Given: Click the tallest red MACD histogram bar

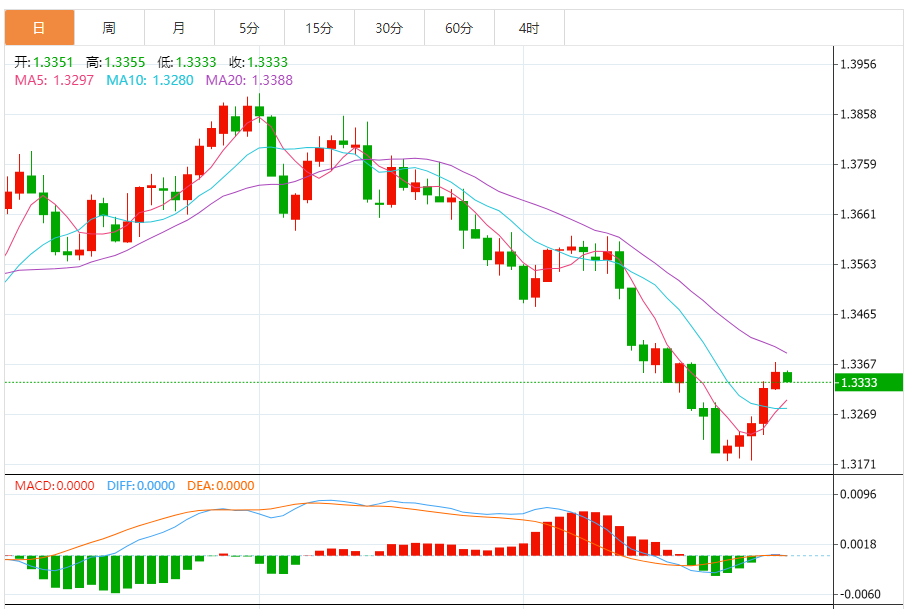Looking at the screenshot, I should tap(583, 533).
